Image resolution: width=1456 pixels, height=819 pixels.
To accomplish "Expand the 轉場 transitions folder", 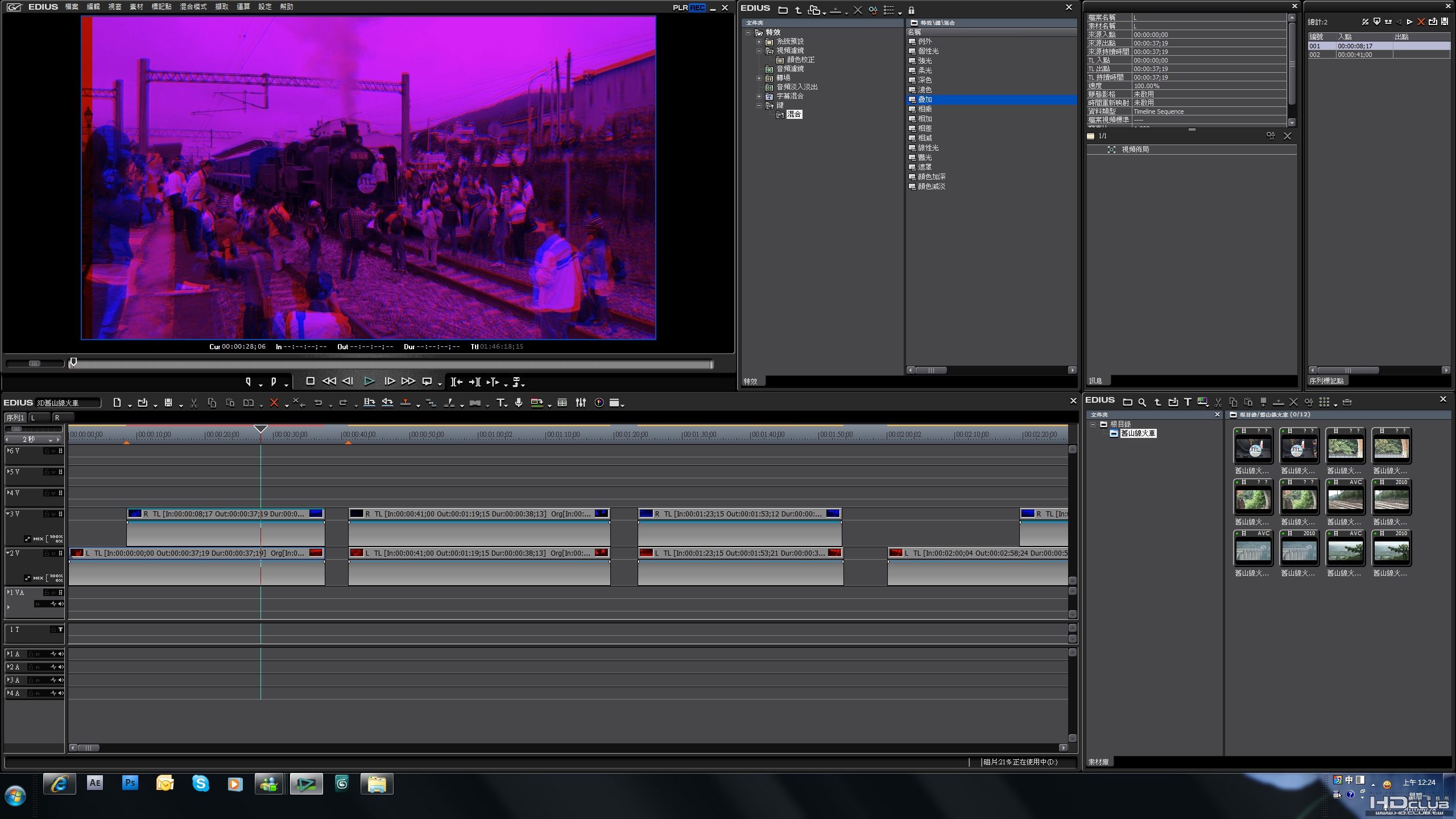I will pyautogui.click(x=759, y=78).
